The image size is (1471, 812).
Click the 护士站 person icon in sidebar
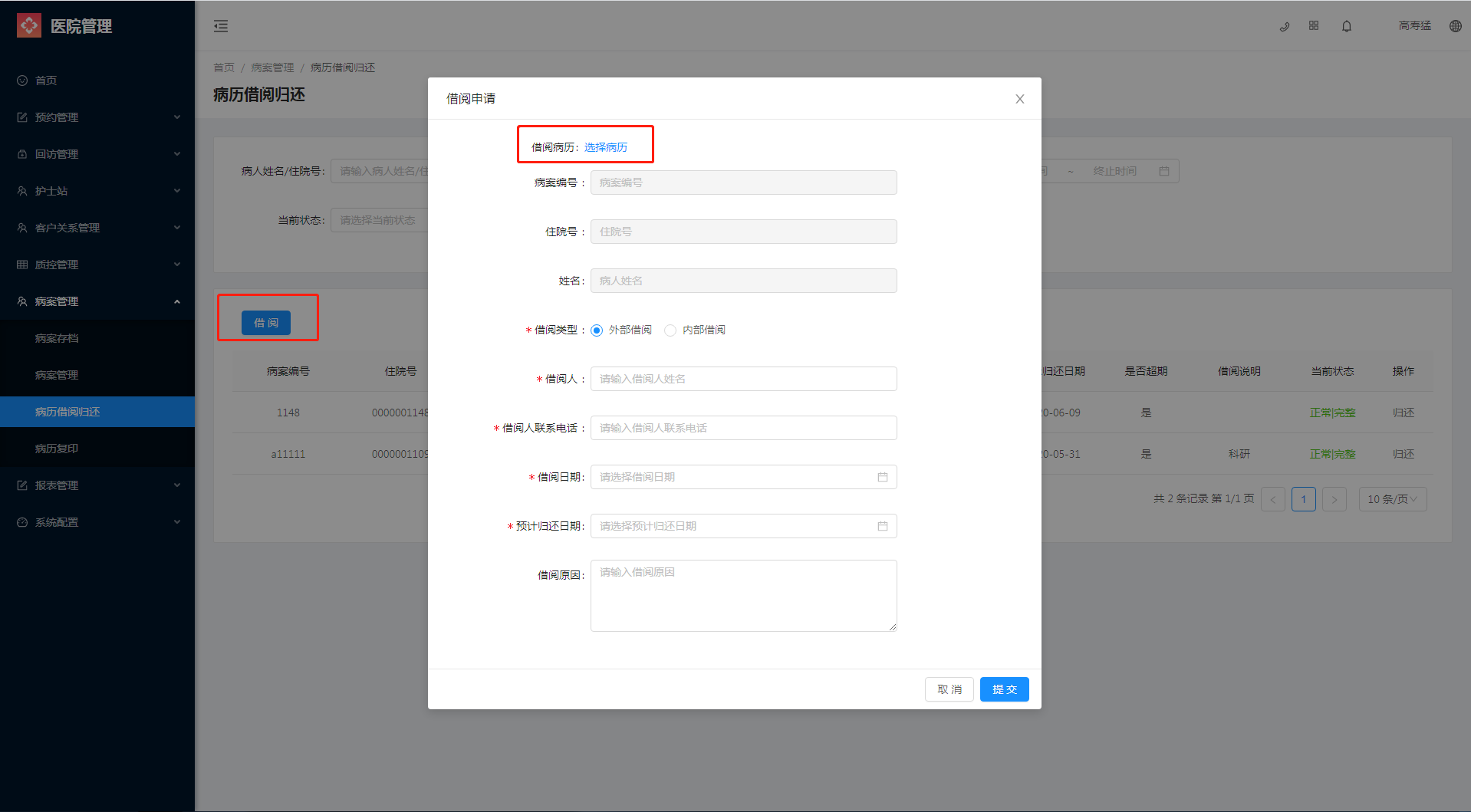[22, 191]
